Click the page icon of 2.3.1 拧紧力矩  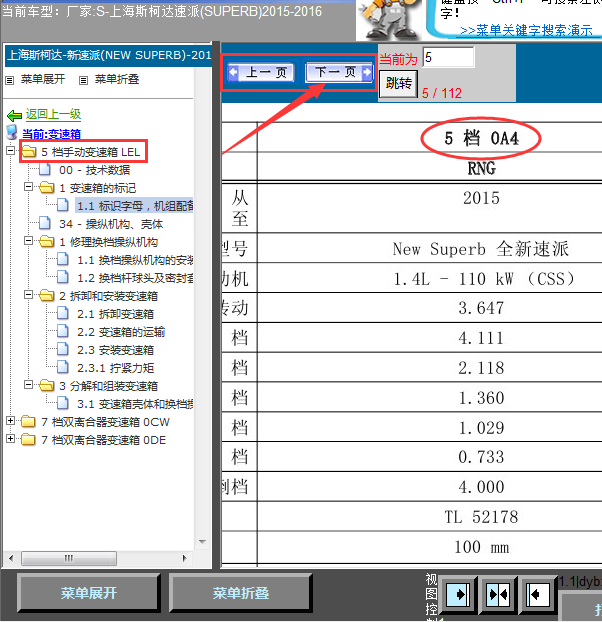63,367
